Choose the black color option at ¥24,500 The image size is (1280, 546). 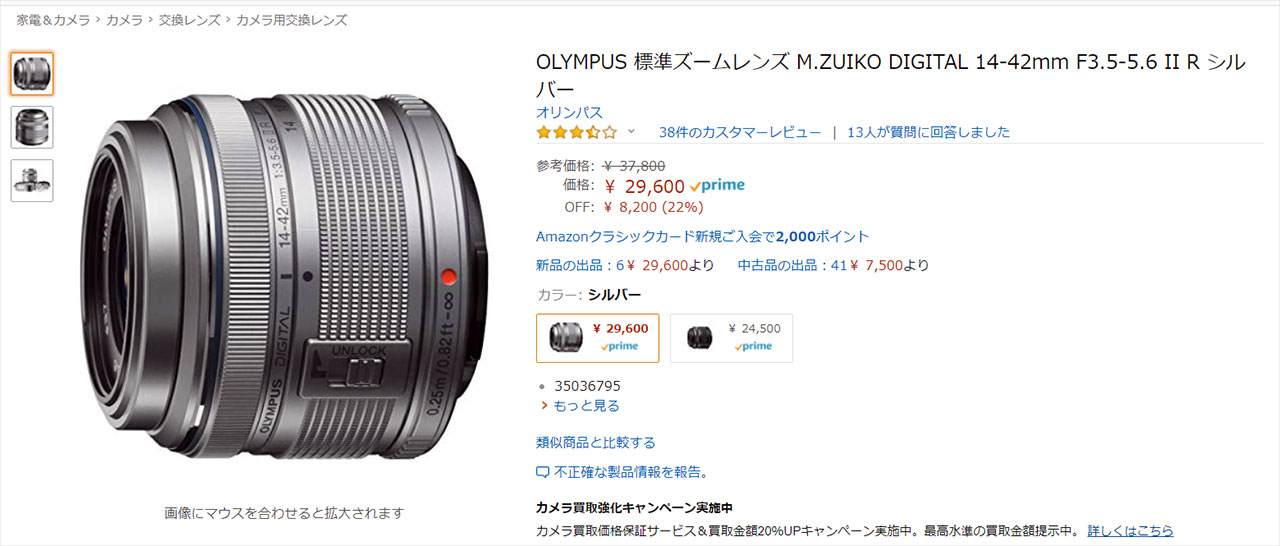click(731, 338)
